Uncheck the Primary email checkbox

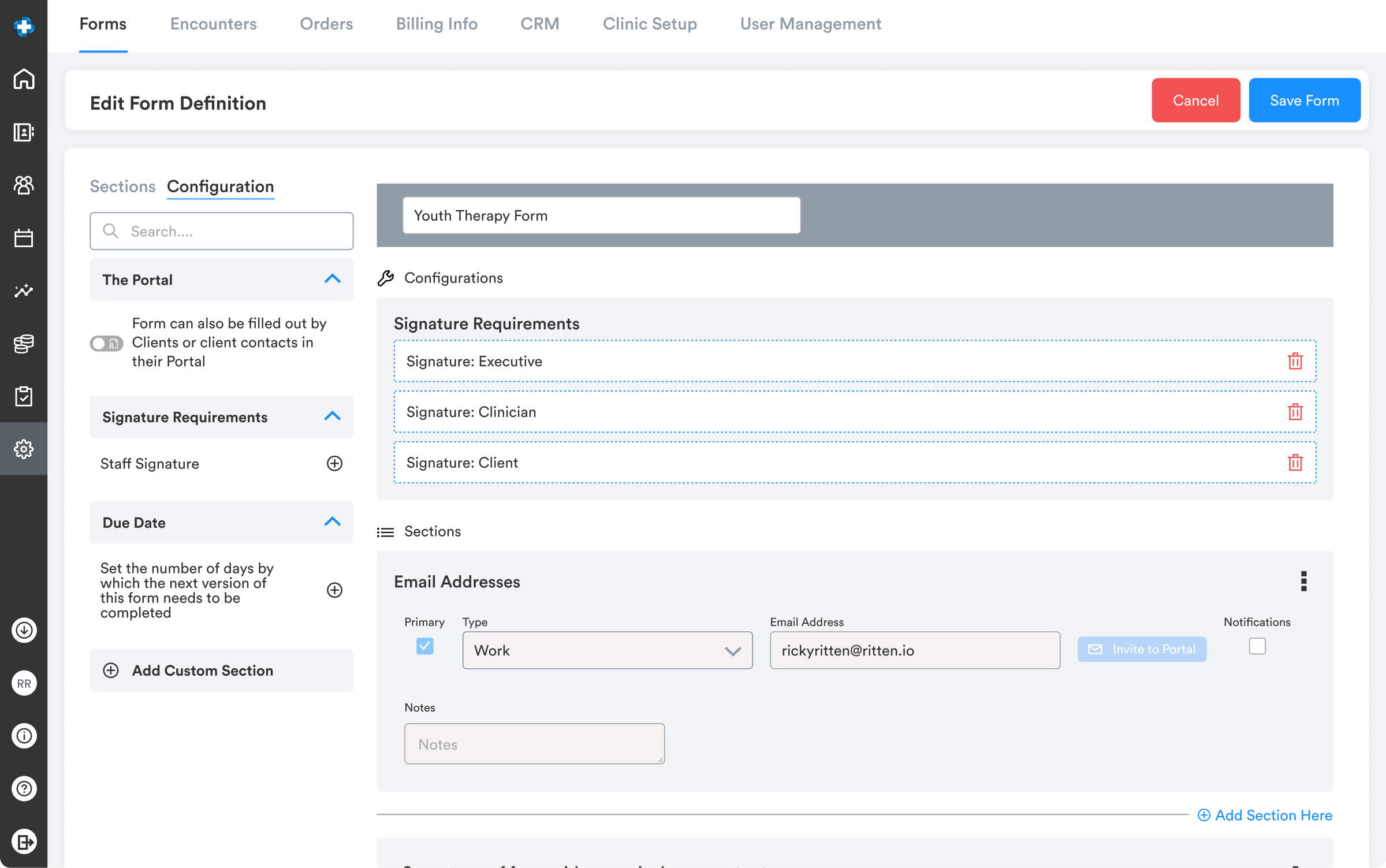[424, 646]
